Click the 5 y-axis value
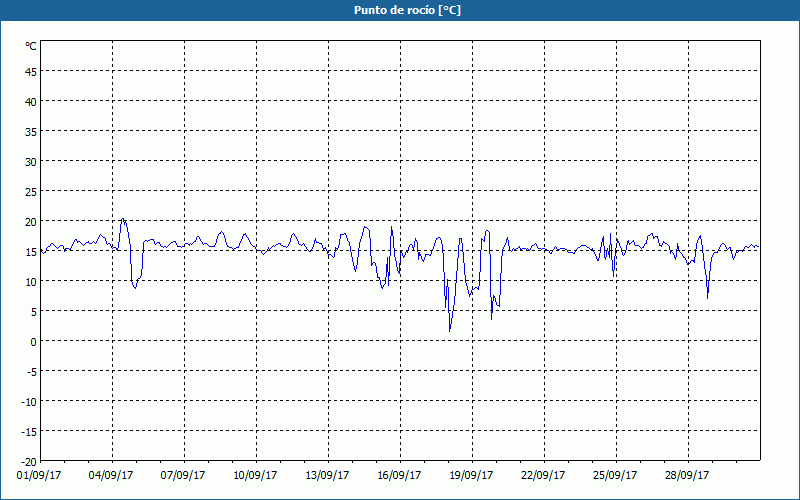 click(34, 312)
